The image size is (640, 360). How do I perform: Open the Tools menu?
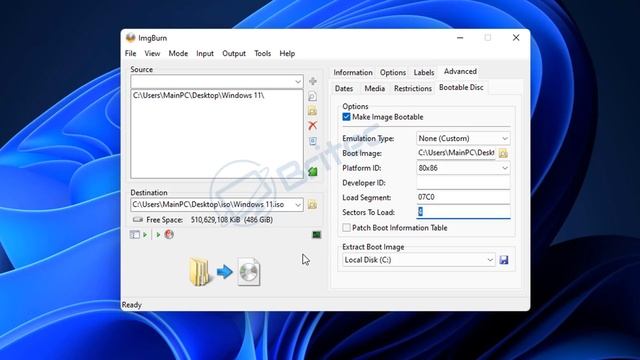(x=262, y=53)
